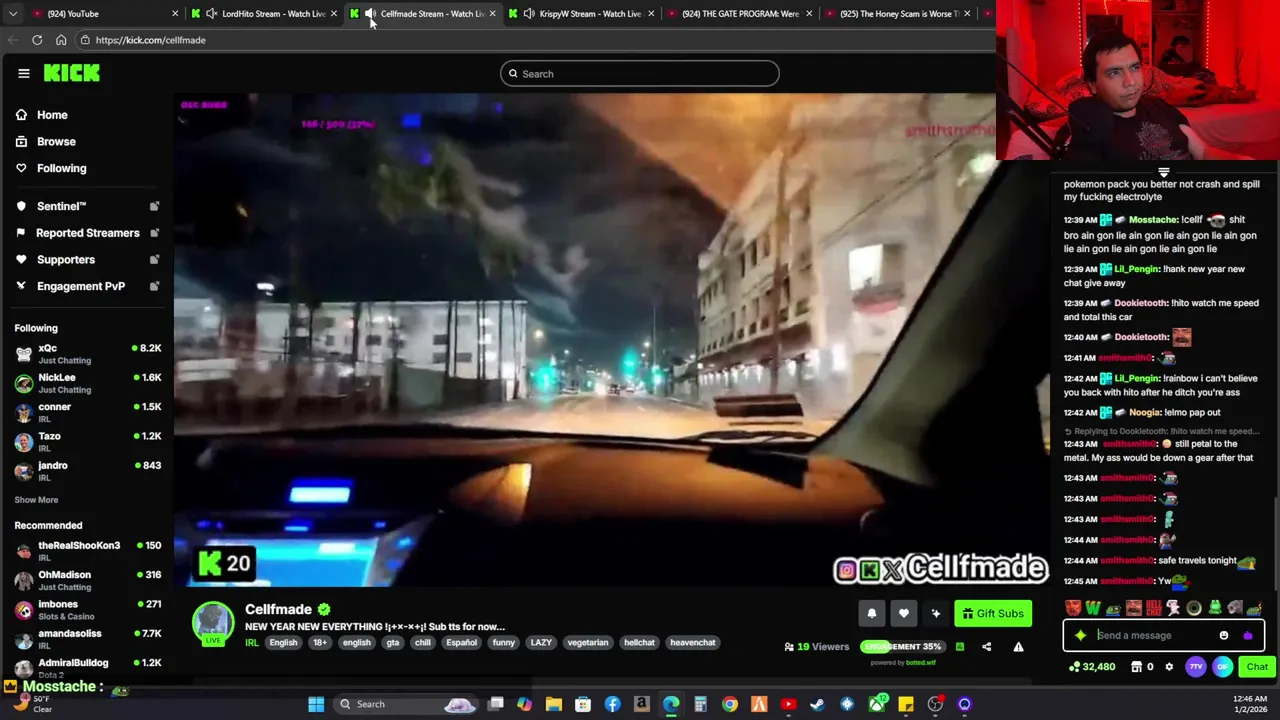Select the gta stream tag
The image size is (1280, 720).
click(x=392, y=643)
